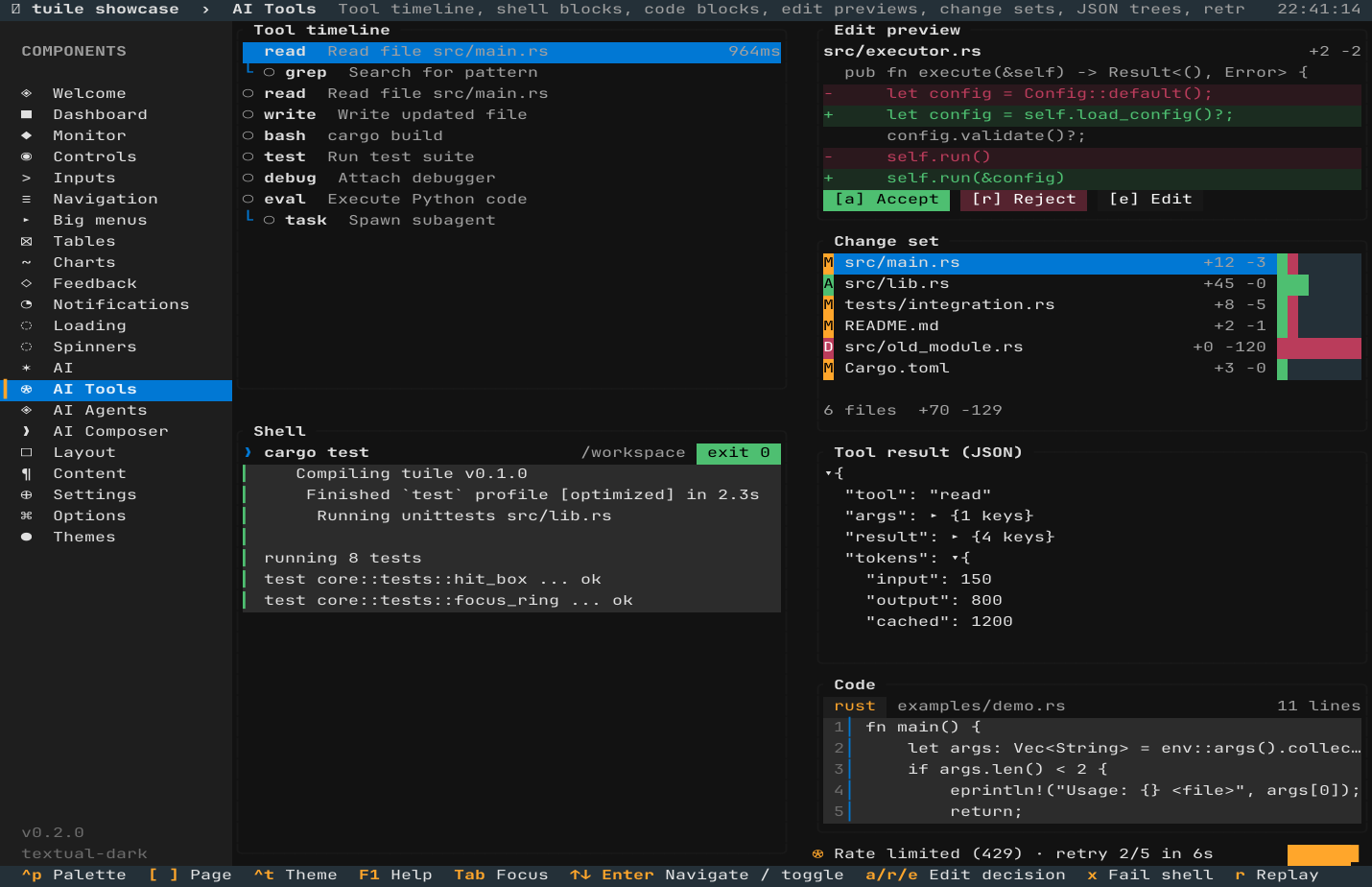1372x887 pixels.
Task: Click the status circle of the debug step
Action: (x=248, y=178)
